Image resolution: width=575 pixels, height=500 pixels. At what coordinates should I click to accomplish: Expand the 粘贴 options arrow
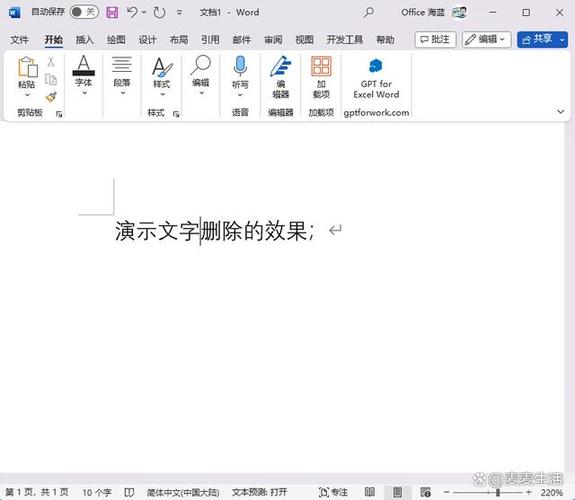coord(27,95)
